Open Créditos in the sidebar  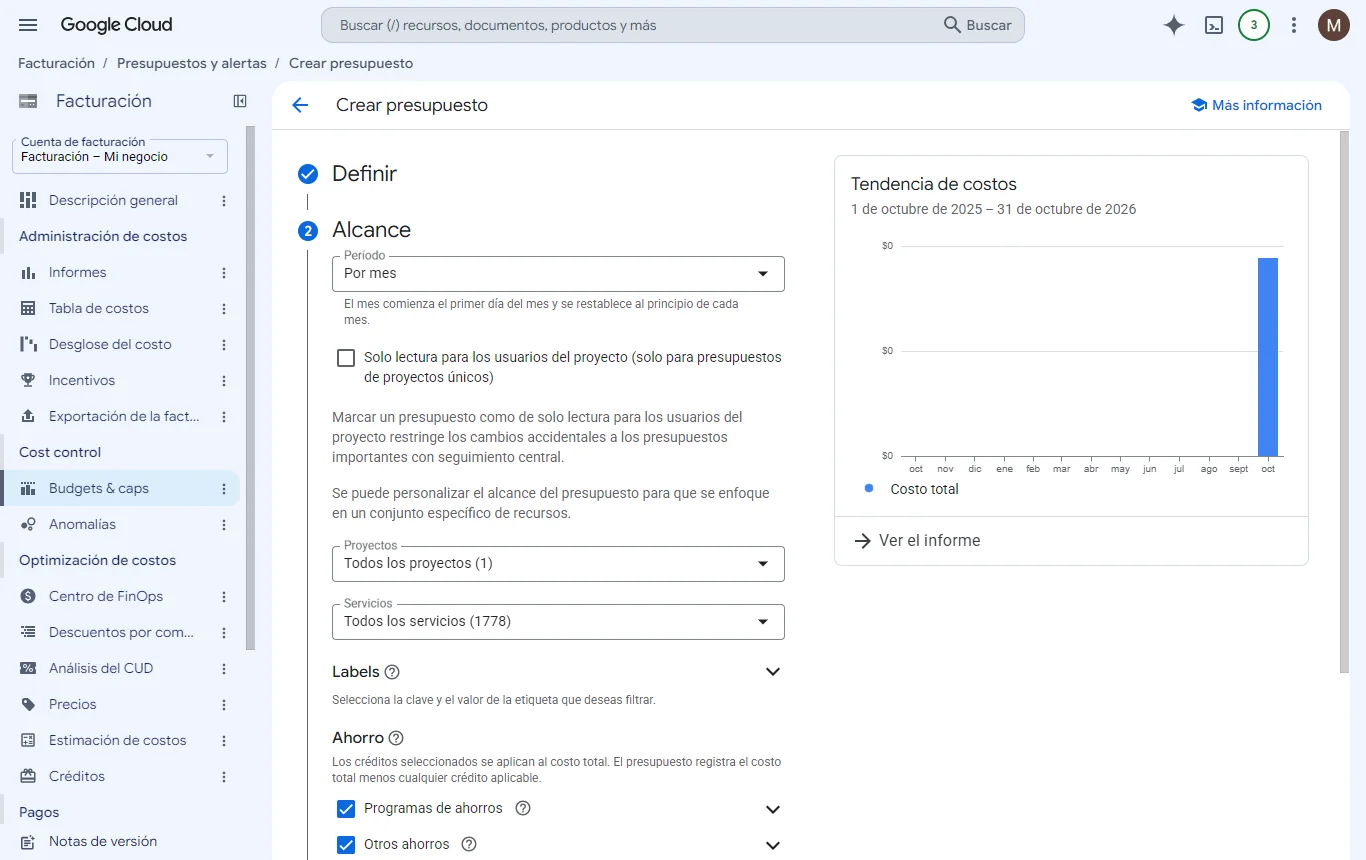pyautogui.click(x=77, y=776)
